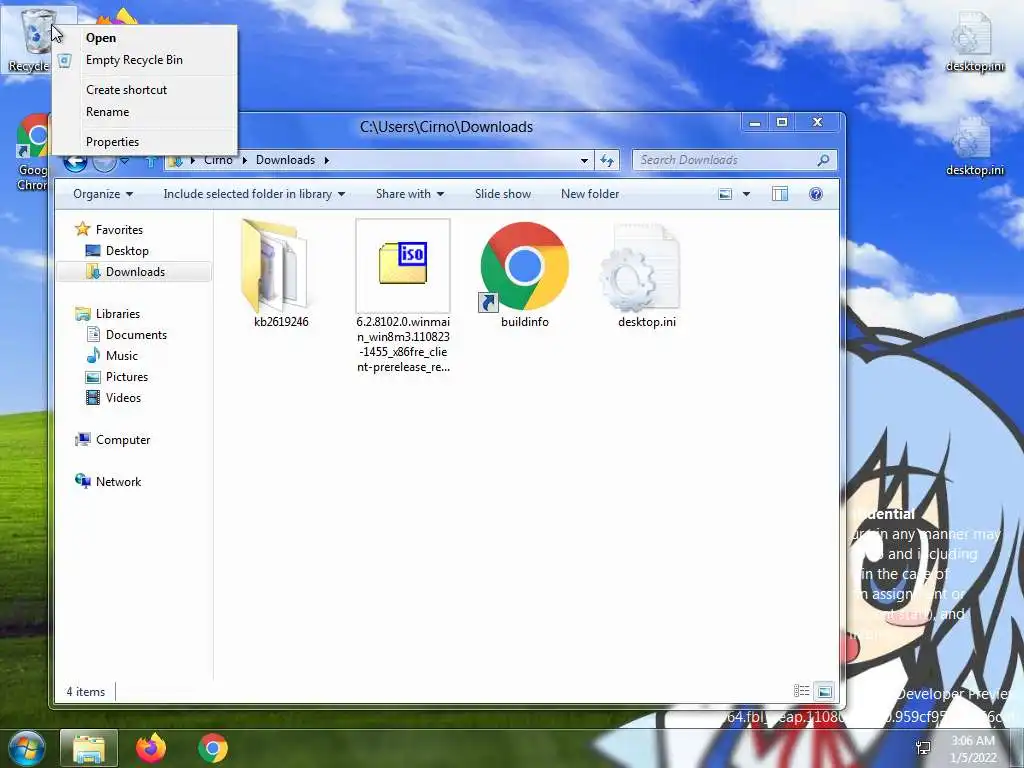Click the refresh button beside address bar
Image resolution: width=1024 pixels, height=768 pixels.
point(607,161)
